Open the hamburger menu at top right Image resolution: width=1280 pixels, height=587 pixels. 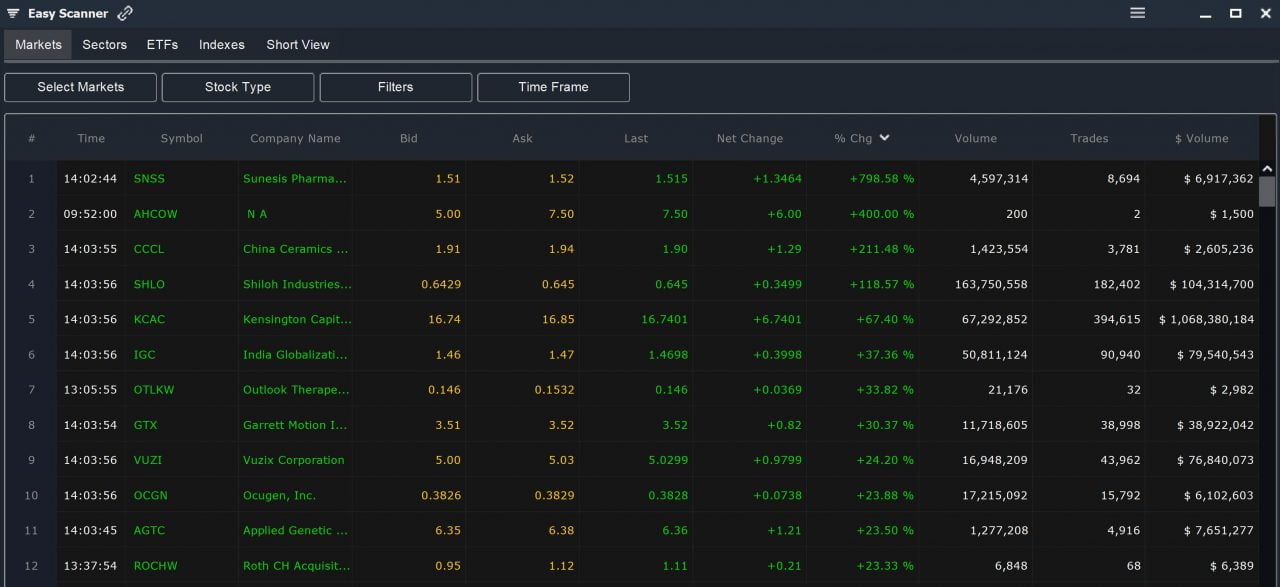pyautogui.click(x=1137, y=13)
